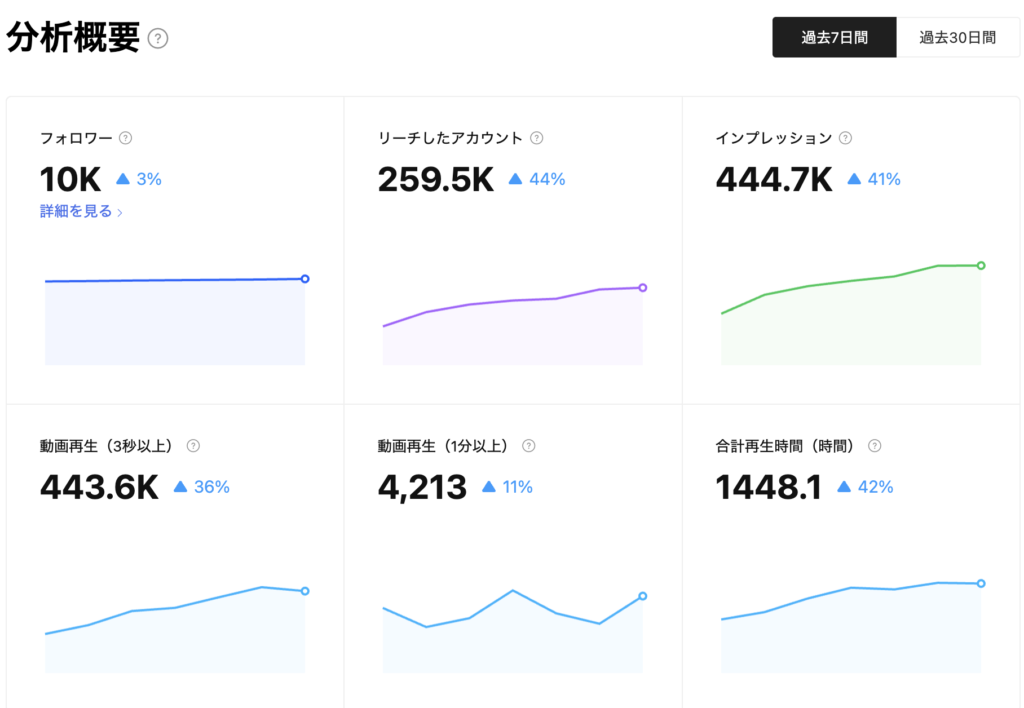Click endpoint marker on 動画再生（3秒以上） chart
1024x708 pixels.
[305, 591]
